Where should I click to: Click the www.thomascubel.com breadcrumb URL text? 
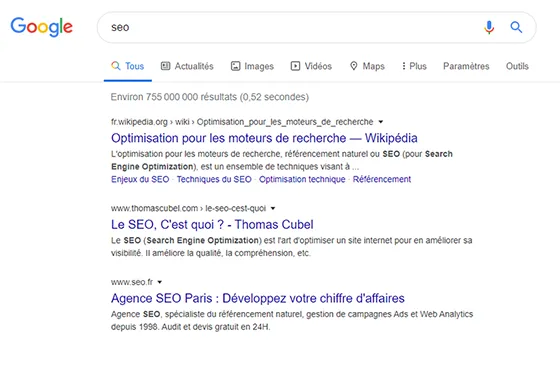(x=189, y=208)
